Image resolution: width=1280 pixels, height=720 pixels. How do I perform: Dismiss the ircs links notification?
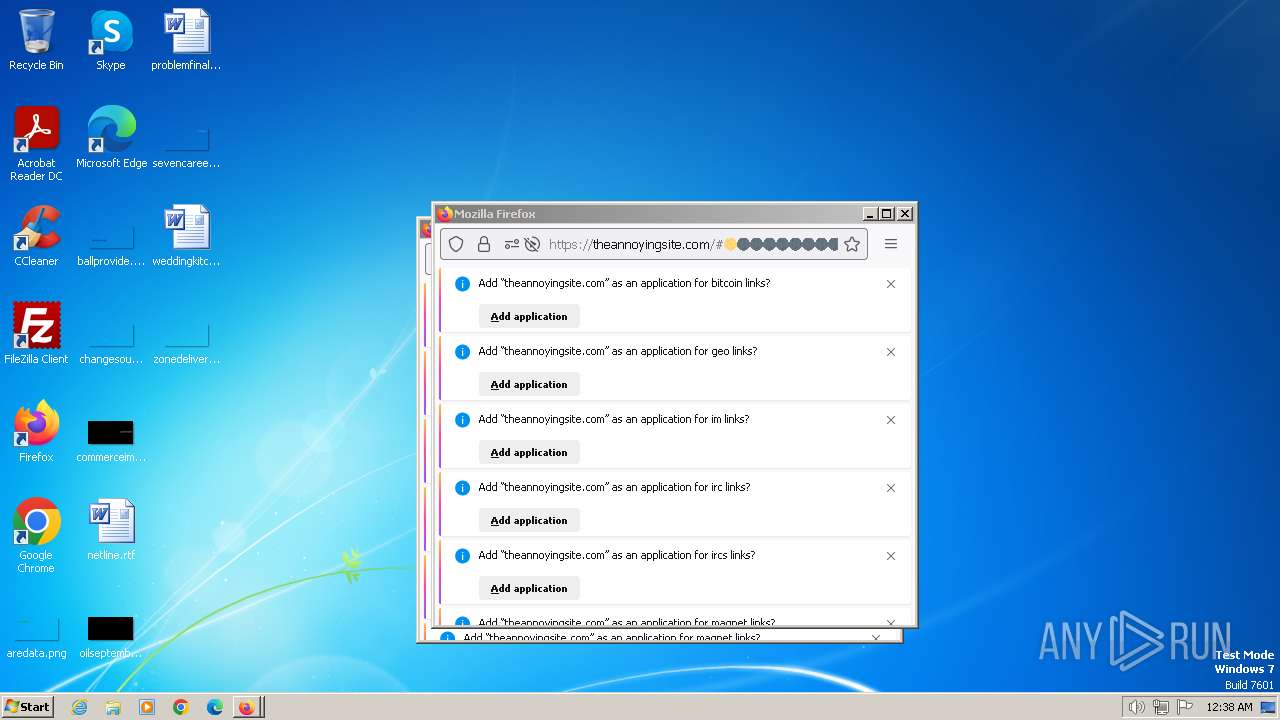click(x=891, y=556)
